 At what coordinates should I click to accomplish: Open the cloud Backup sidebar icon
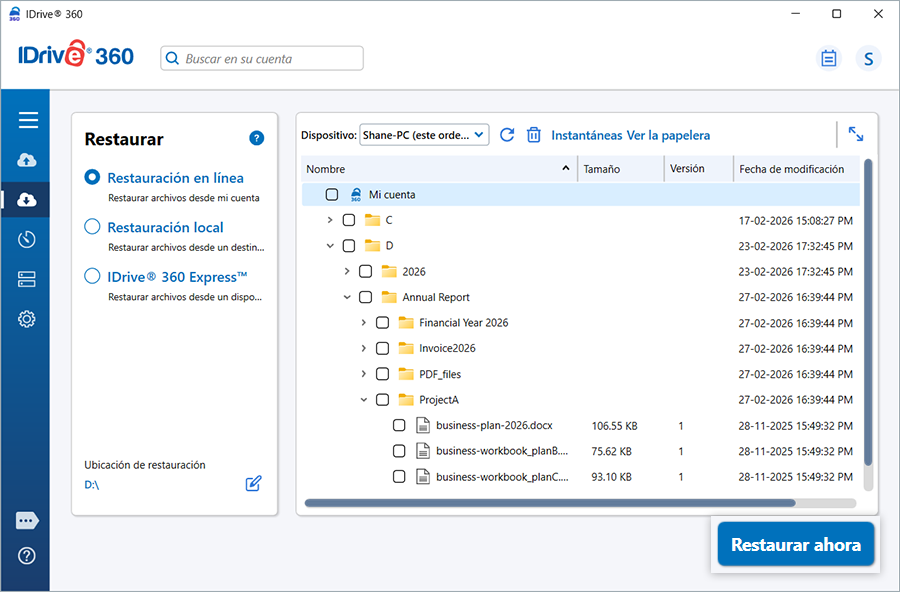click(27, 160)
